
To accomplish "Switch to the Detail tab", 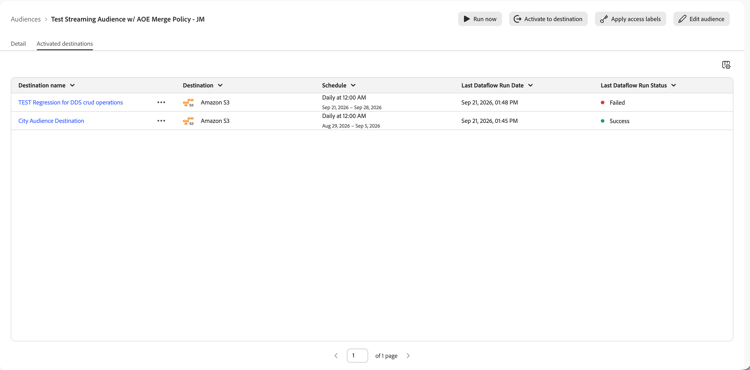I will pos(18,44).
